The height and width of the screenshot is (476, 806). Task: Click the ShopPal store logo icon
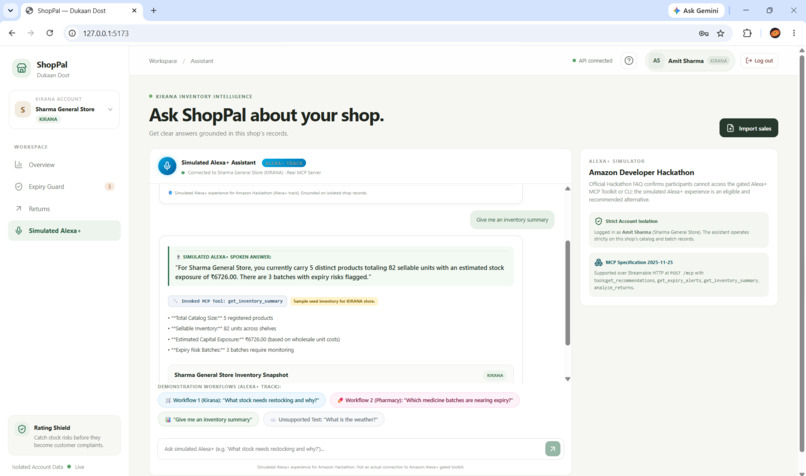click(x=22, y=68)
